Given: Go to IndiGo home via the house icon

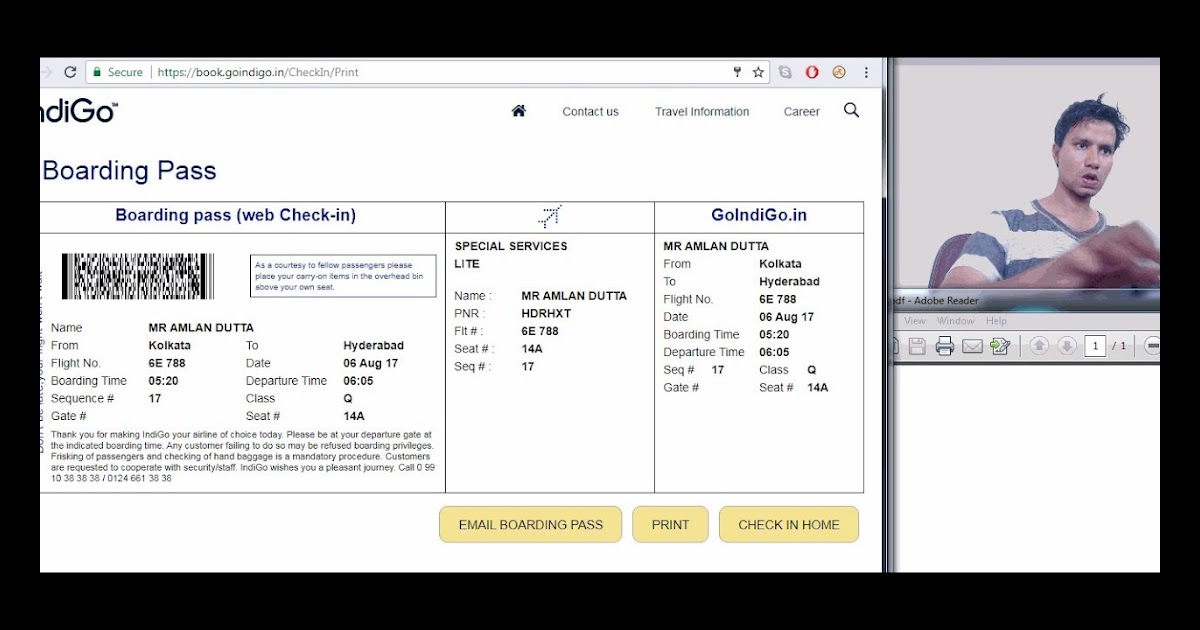Looking at the screenshot, I should (x=518, y=111).
